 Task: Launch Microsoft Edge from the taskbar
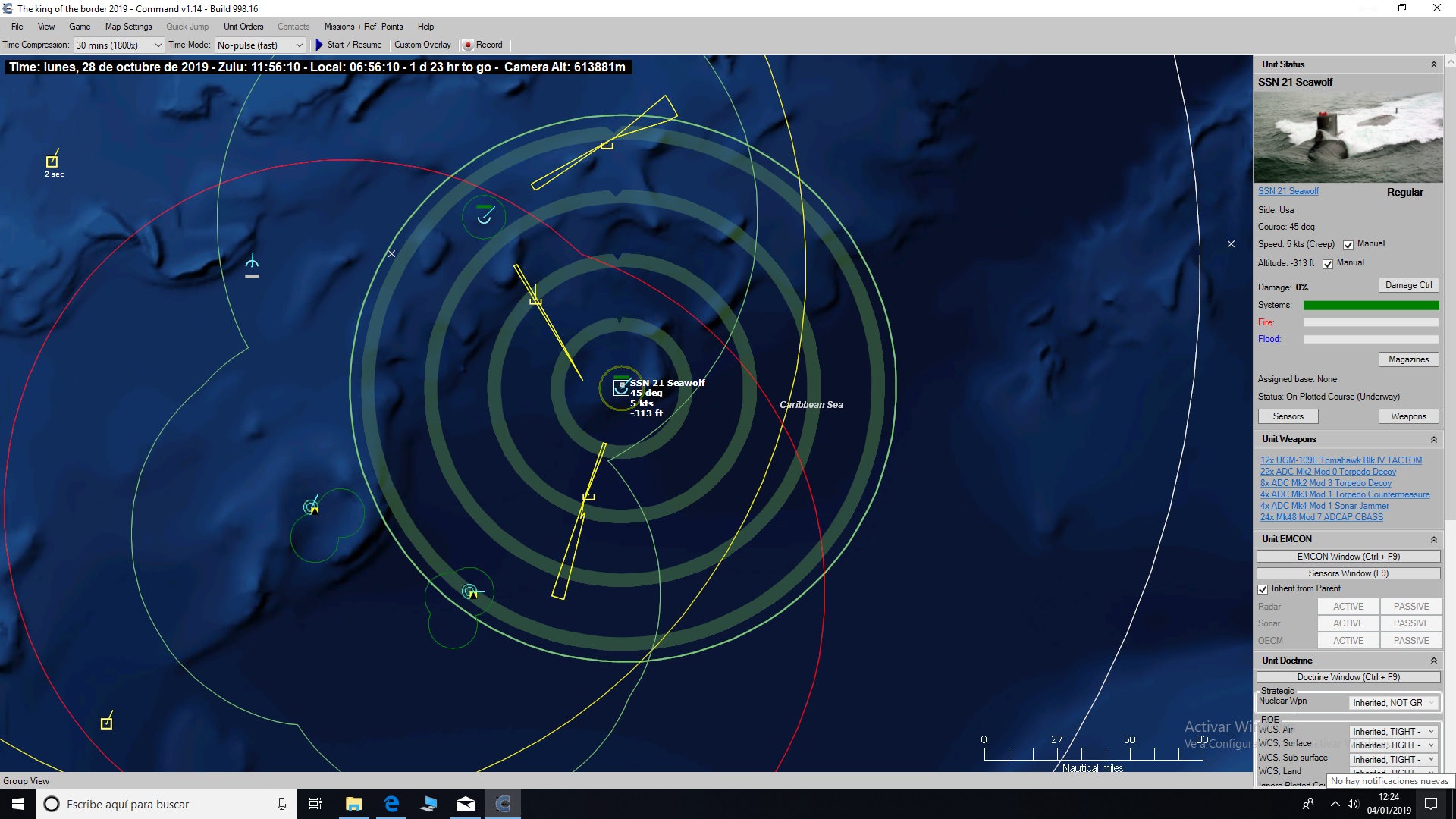[391, 803]
